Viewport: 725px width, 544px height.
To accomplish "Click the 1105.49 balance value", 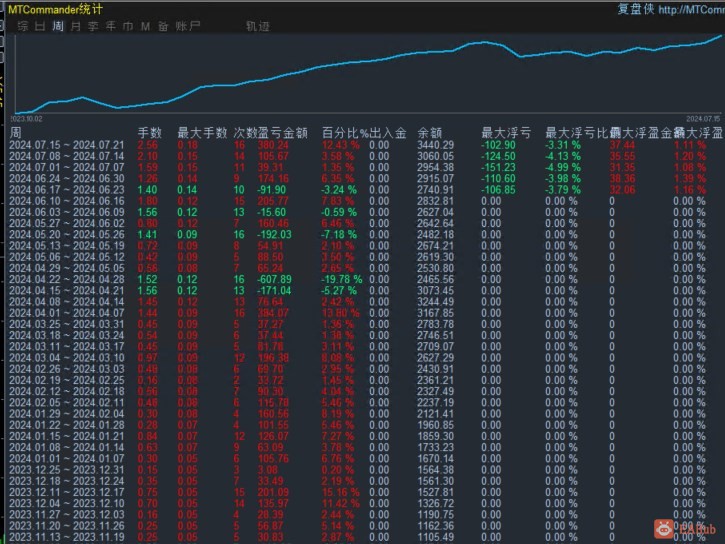I will click(436, 538).
